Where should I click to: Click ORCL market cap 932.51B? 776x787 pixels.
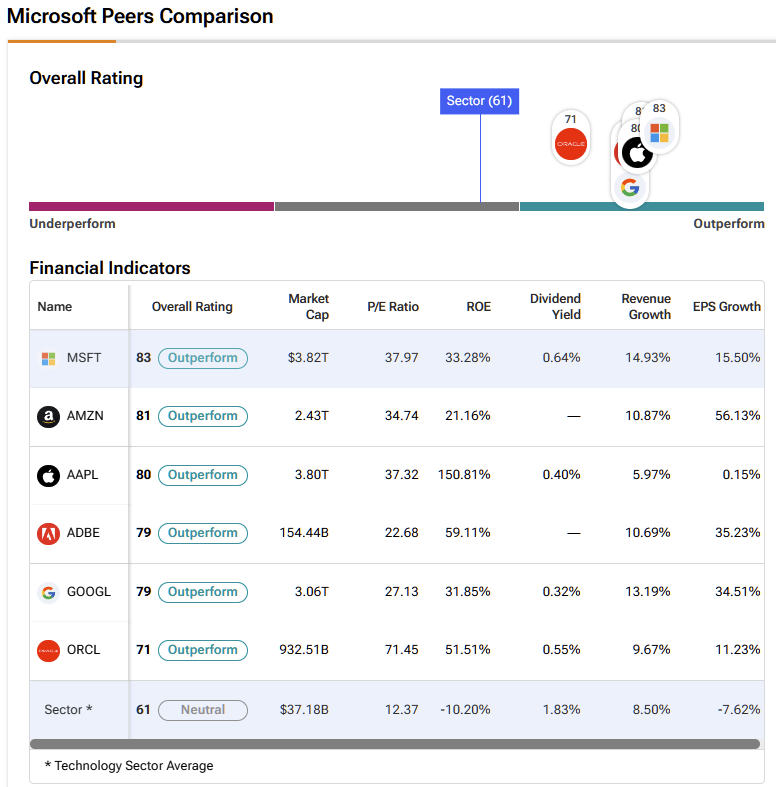tap(304, 649)
